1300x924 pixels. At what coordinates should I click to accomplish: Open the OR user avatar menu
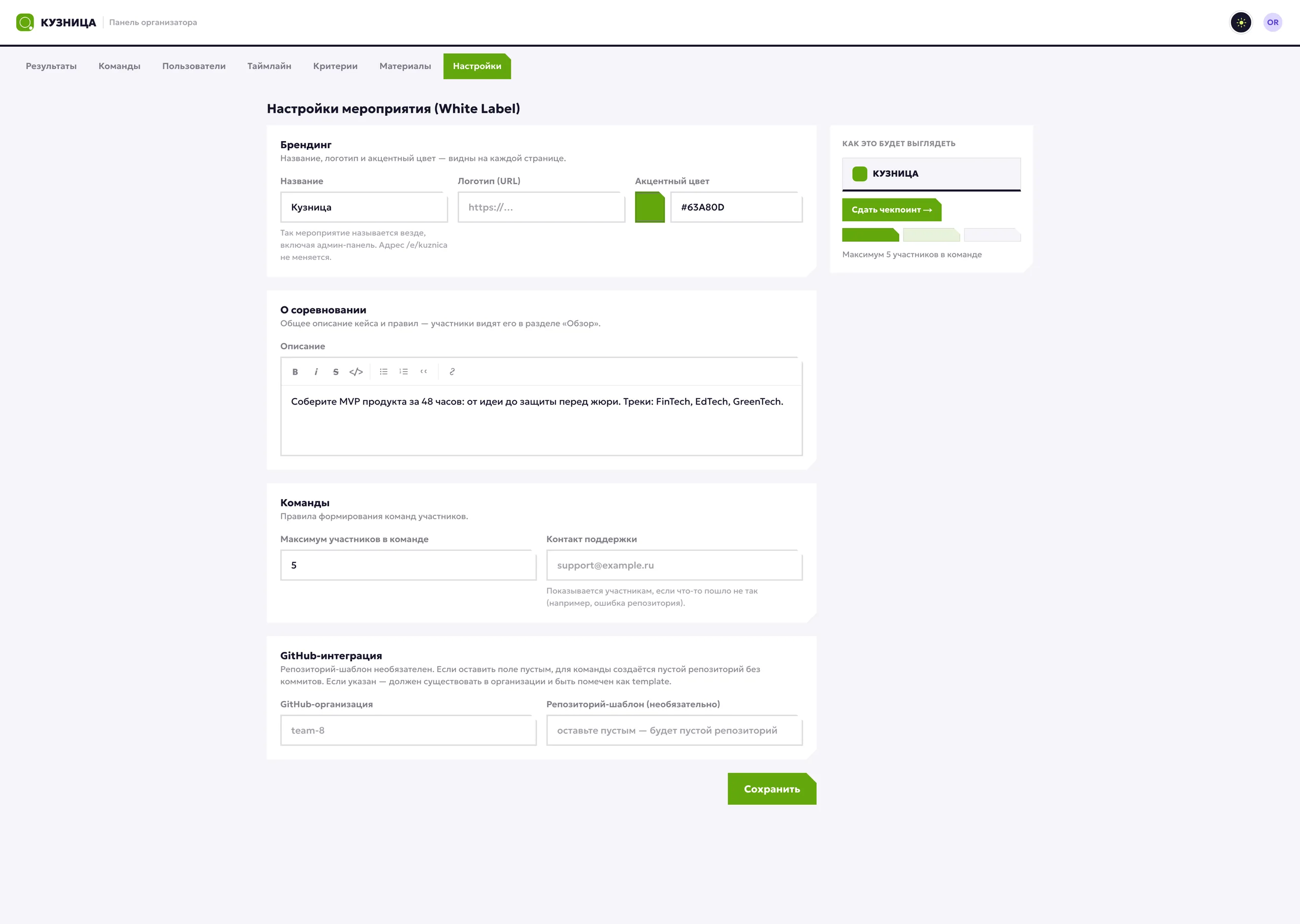(1273, 23)
